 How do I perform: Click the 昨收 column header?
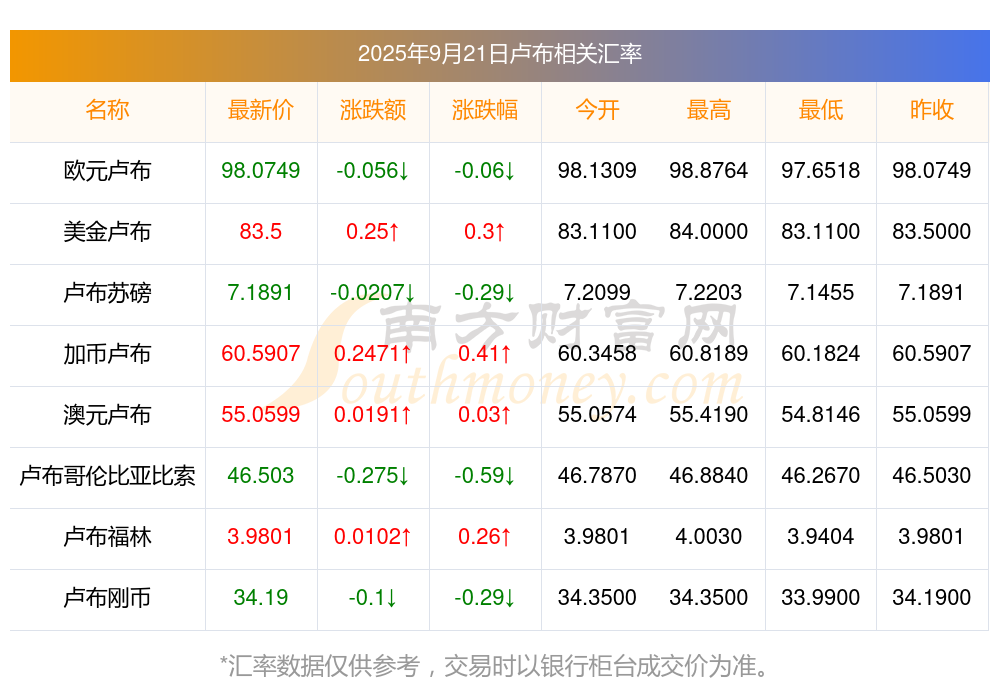tap(932, 110)
